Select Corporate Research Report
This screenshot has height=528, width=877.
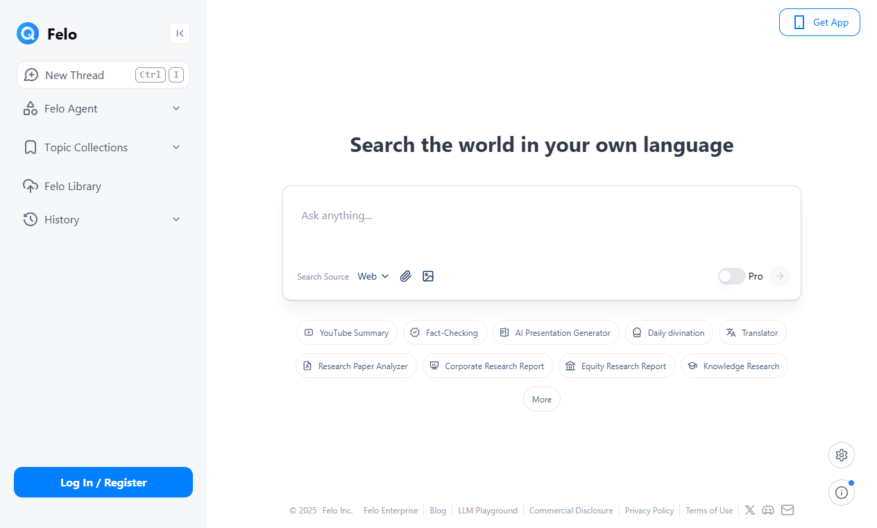pos(488,366)
